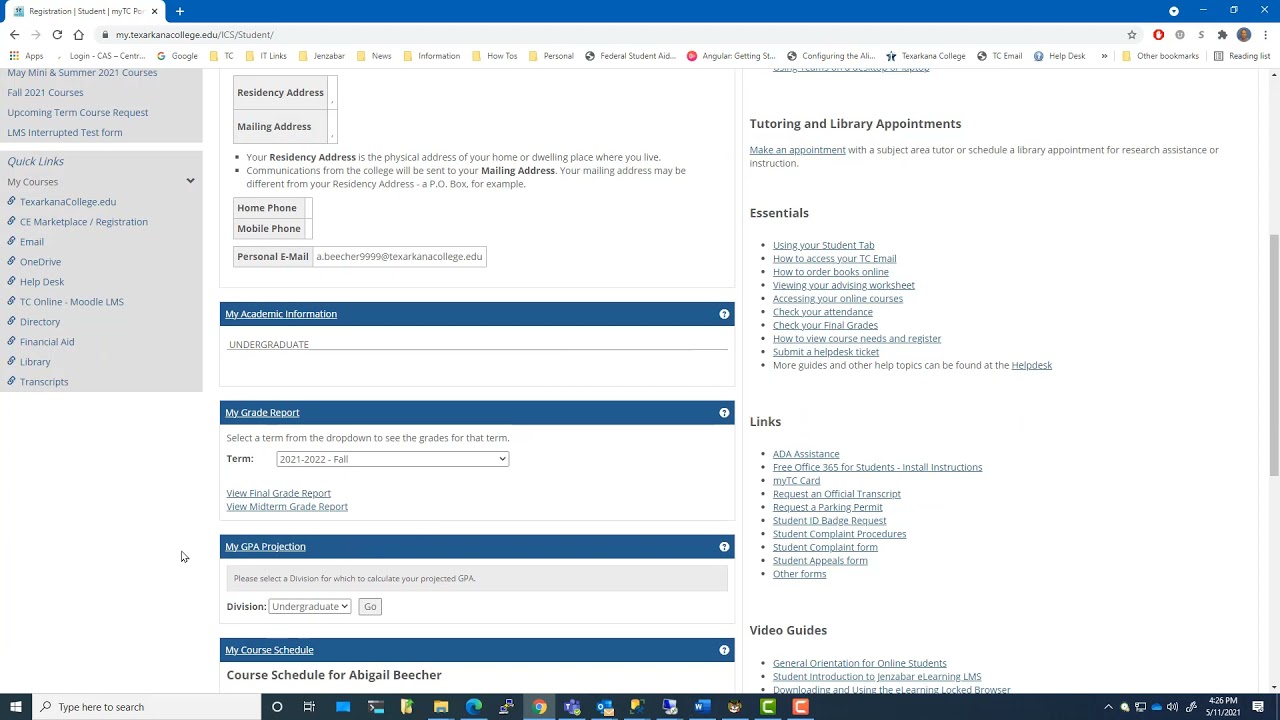
Task: Open Microsoft Edge from the taskbar
Action: (473, 707)
